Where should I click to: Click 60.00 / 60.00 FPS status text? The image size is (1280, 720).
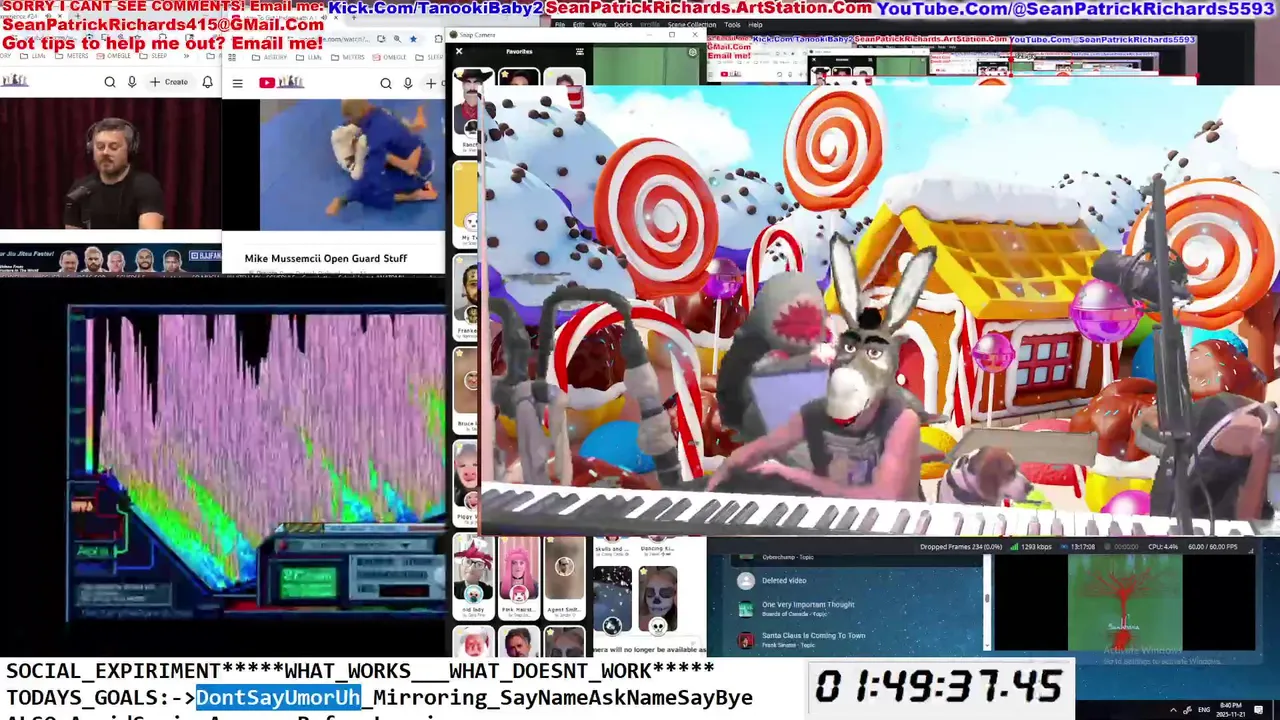click(1213, 547)
